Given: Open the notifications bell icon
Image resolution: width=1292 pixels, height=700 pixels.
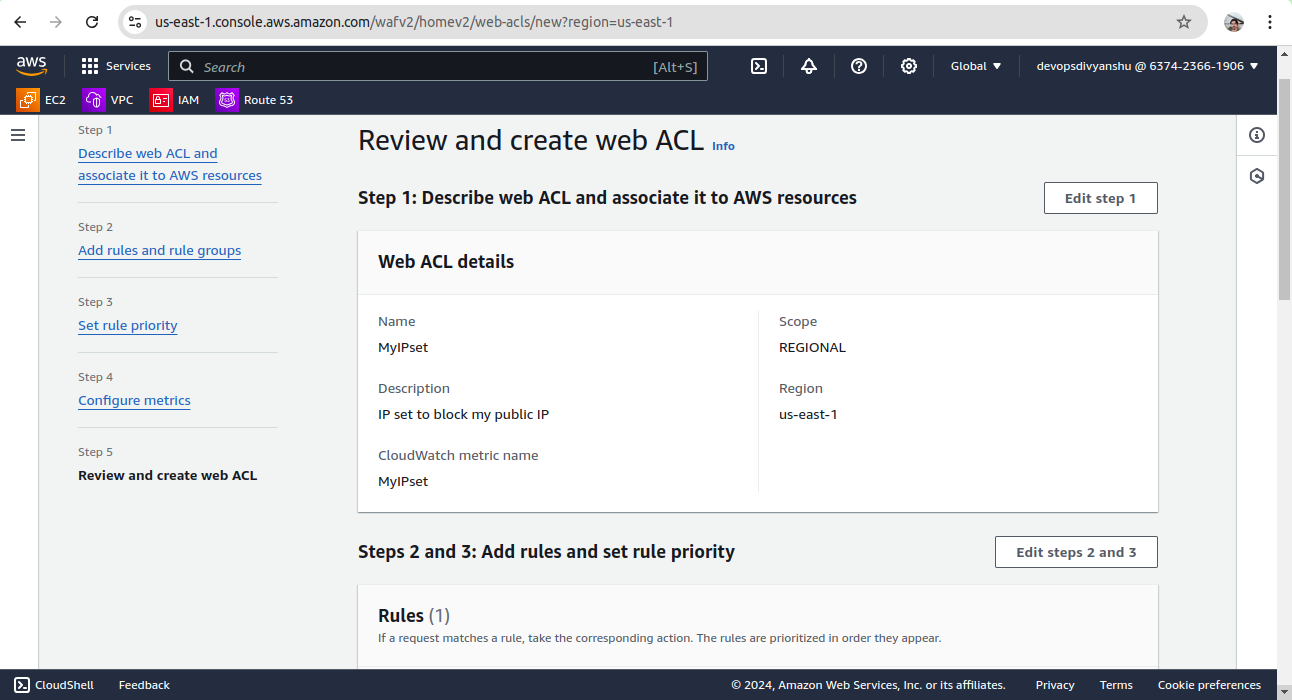Looking at the screenshot, I should (x=809, y=66).
